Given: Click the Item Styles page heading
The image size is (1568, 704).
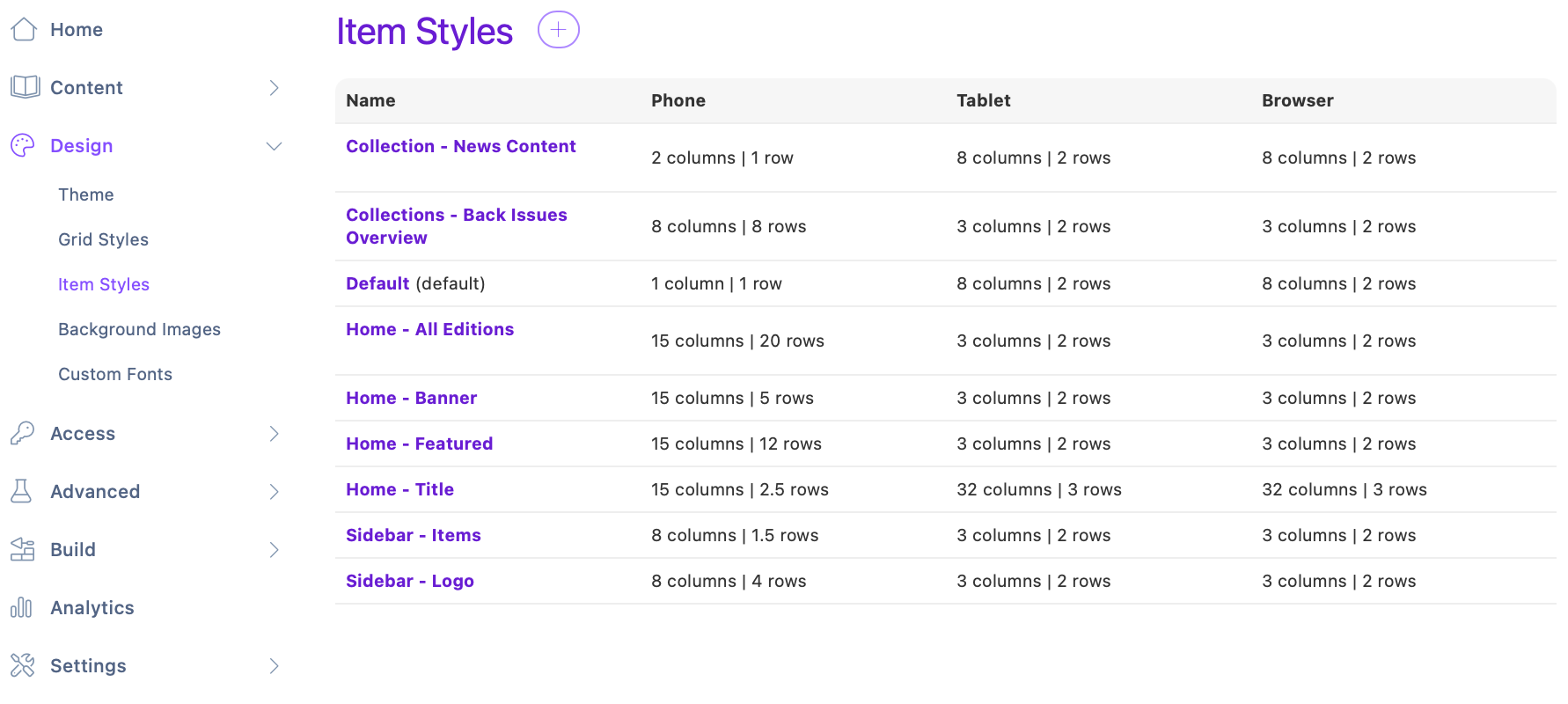Looking at the screenshot, I should pos(424,32).
